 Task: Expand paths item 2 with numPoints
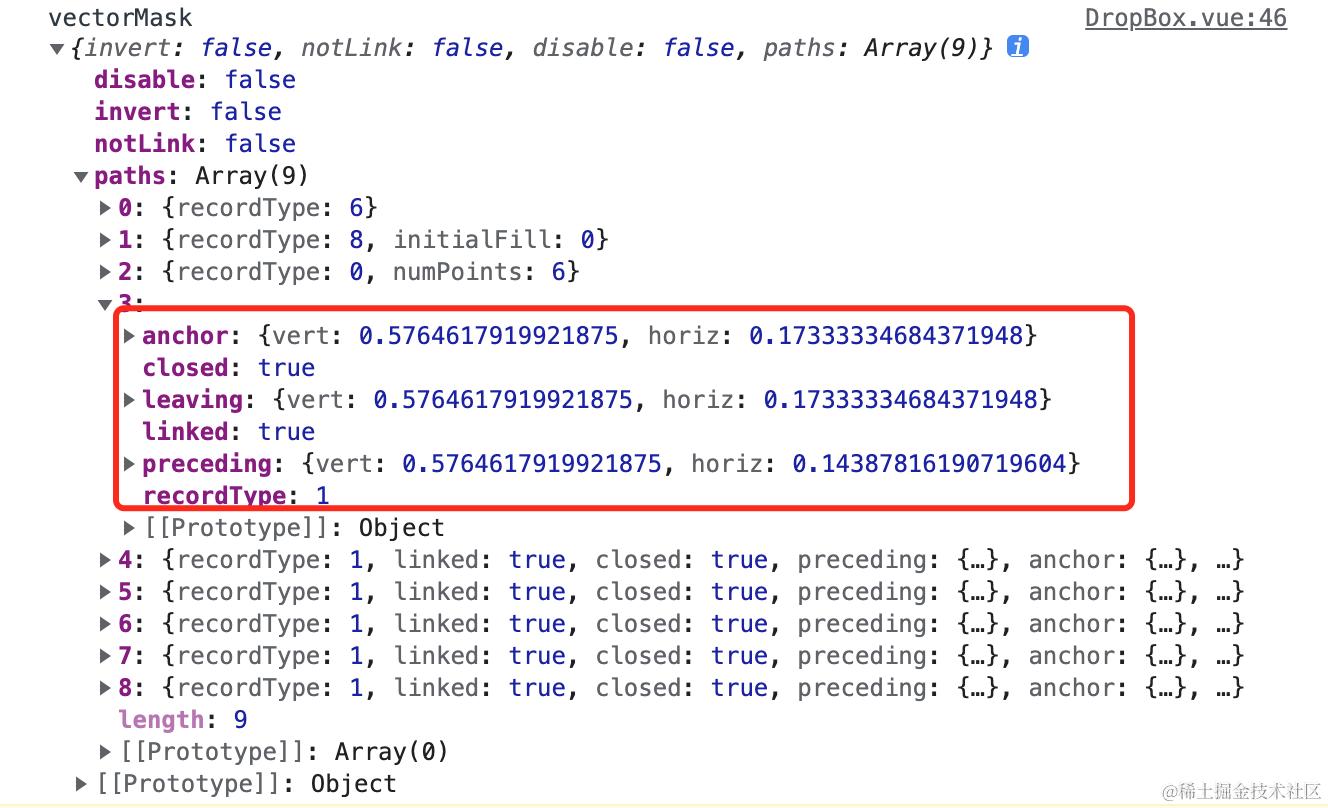coord(105,272)
